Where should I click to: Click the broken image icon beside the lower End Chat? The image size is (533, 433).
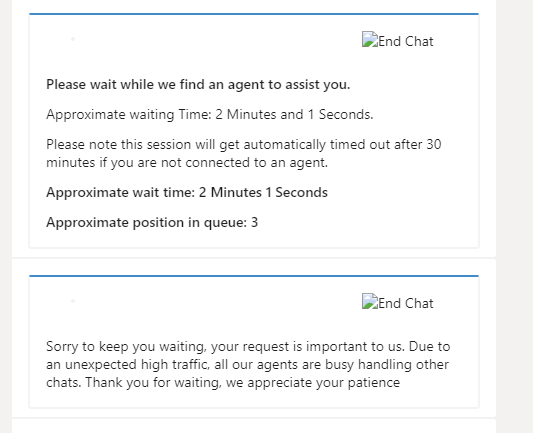click(x=370, y=301)
